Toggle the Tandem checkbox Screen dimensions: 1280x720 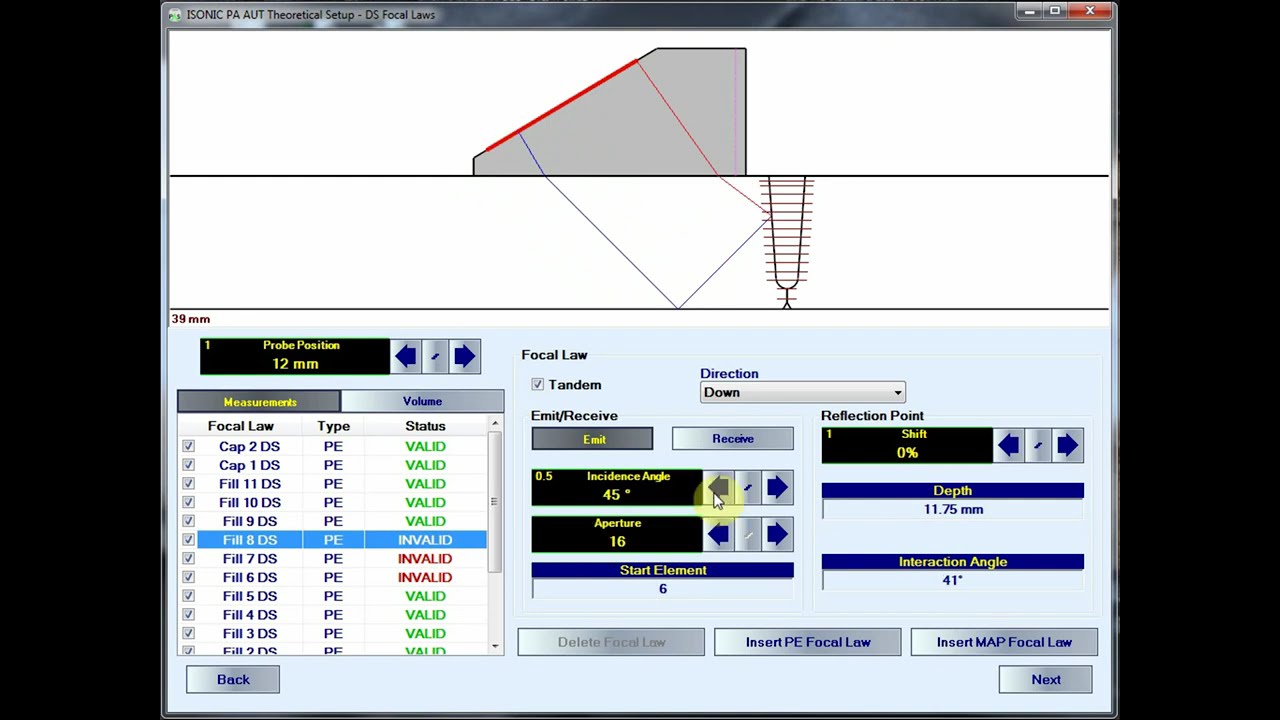[538, 384]
